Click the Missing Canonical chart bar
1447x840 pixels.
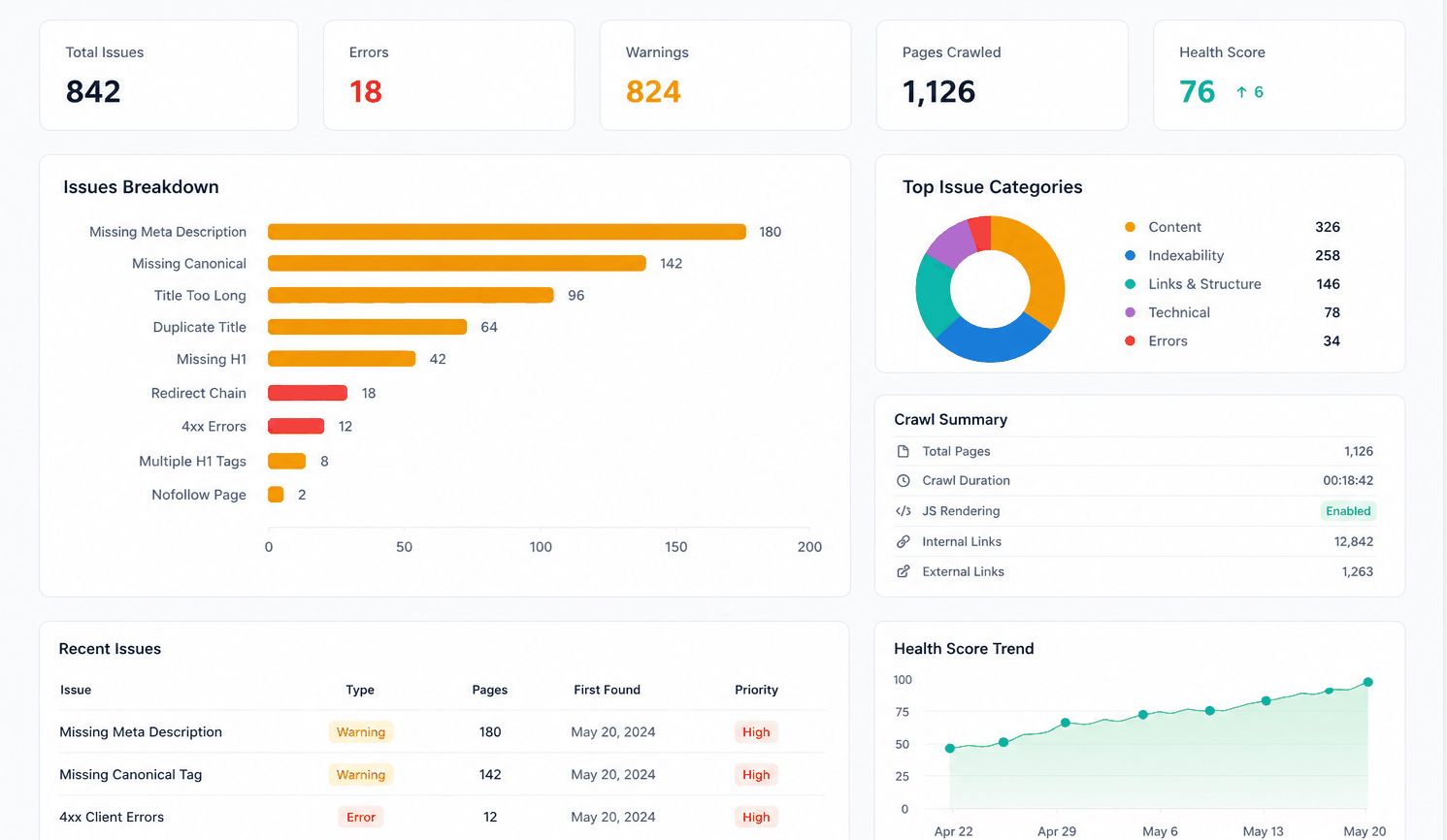(457, 263)
